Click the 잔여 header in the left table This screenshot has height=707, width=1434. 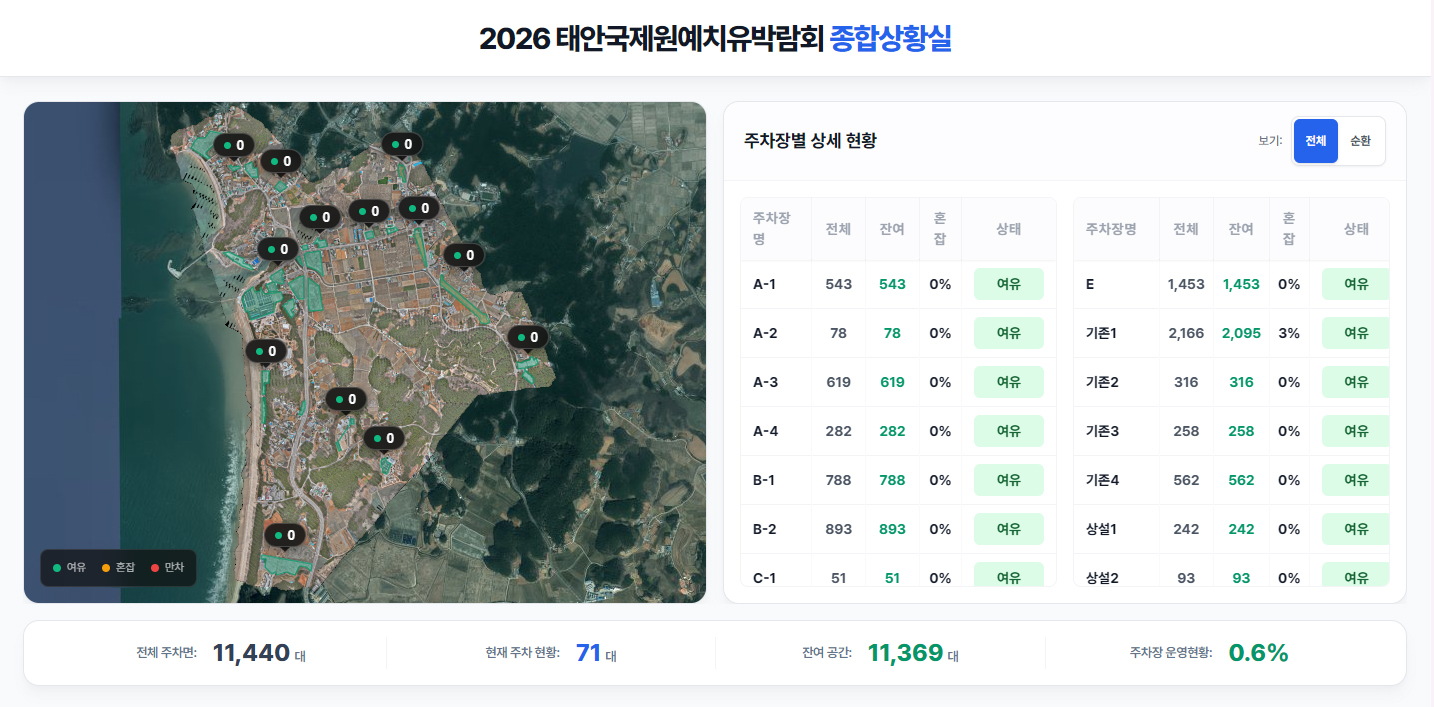[x=892, y=229]
